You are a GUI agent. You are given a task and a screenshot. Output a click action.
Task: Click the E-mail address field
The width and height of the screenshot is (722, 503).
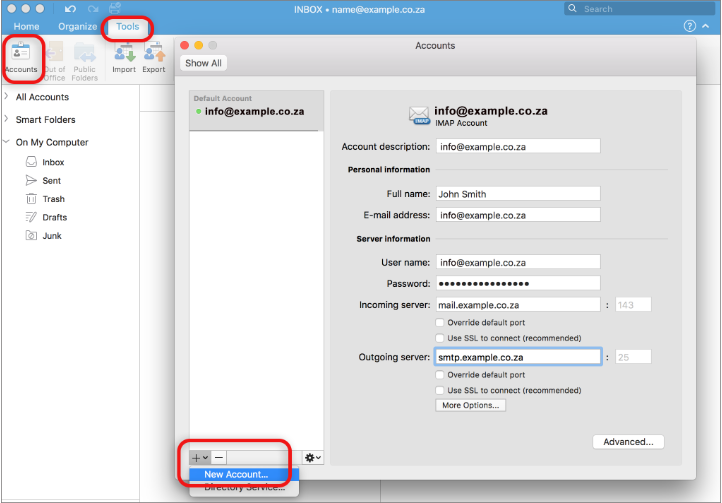[518, 215]
